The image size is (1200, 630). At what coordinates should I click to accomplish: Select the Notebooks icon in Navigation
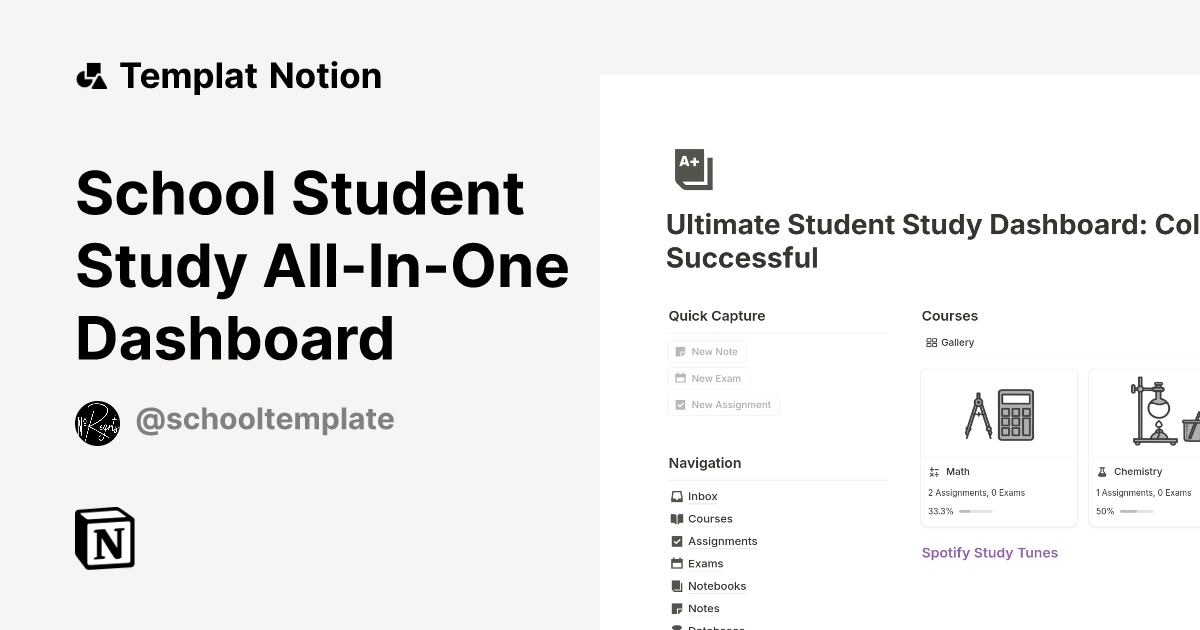(676, 586)
